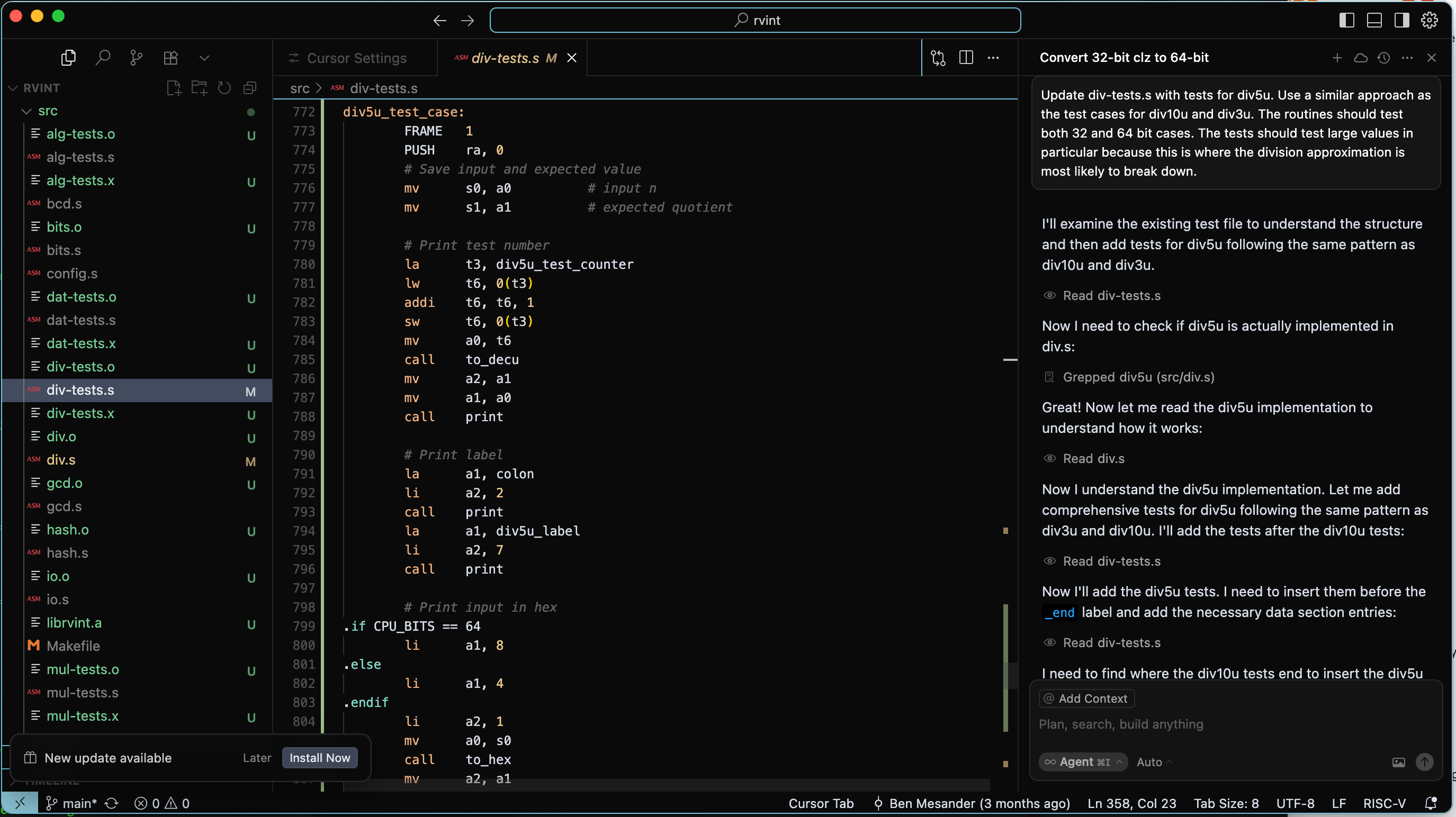1456x817 pixels.
Task: Dismiss update by clicking Later
Action: click(x=257, y=758)
